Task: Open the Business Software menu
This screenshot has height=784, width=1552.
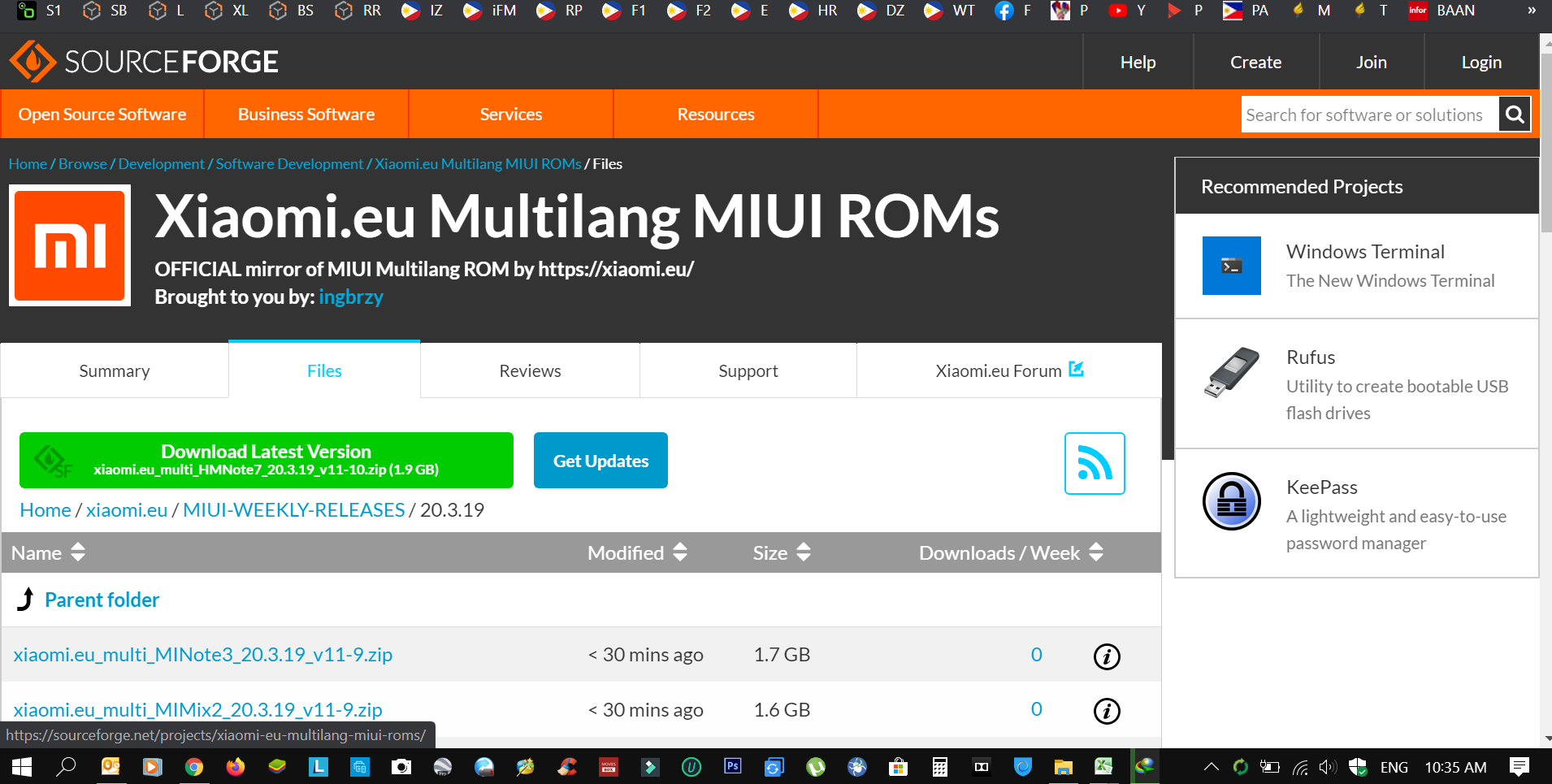Action: click(306, 114)
